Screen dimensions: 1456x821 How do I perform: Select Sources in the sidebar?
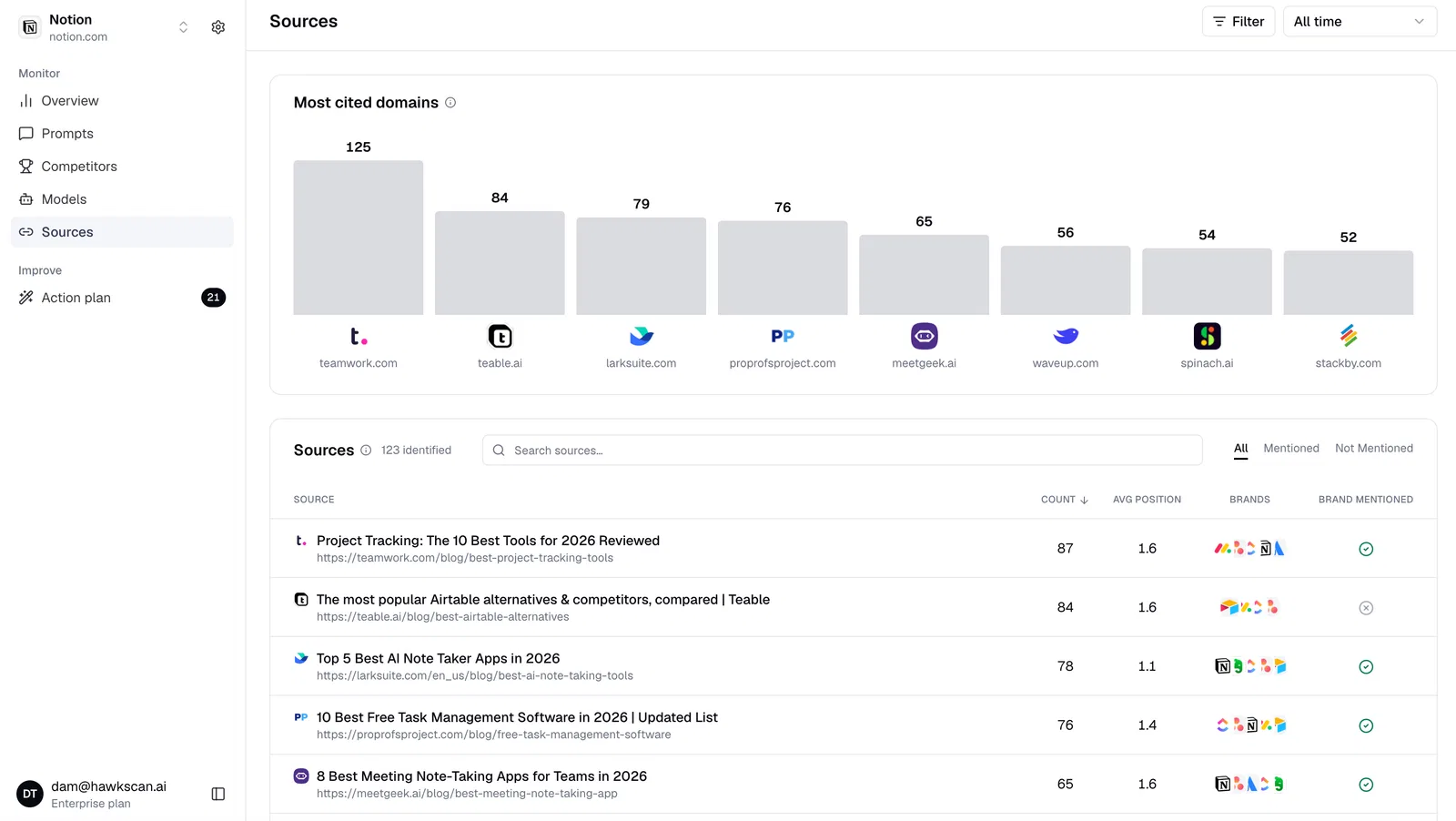pos(122,232)
